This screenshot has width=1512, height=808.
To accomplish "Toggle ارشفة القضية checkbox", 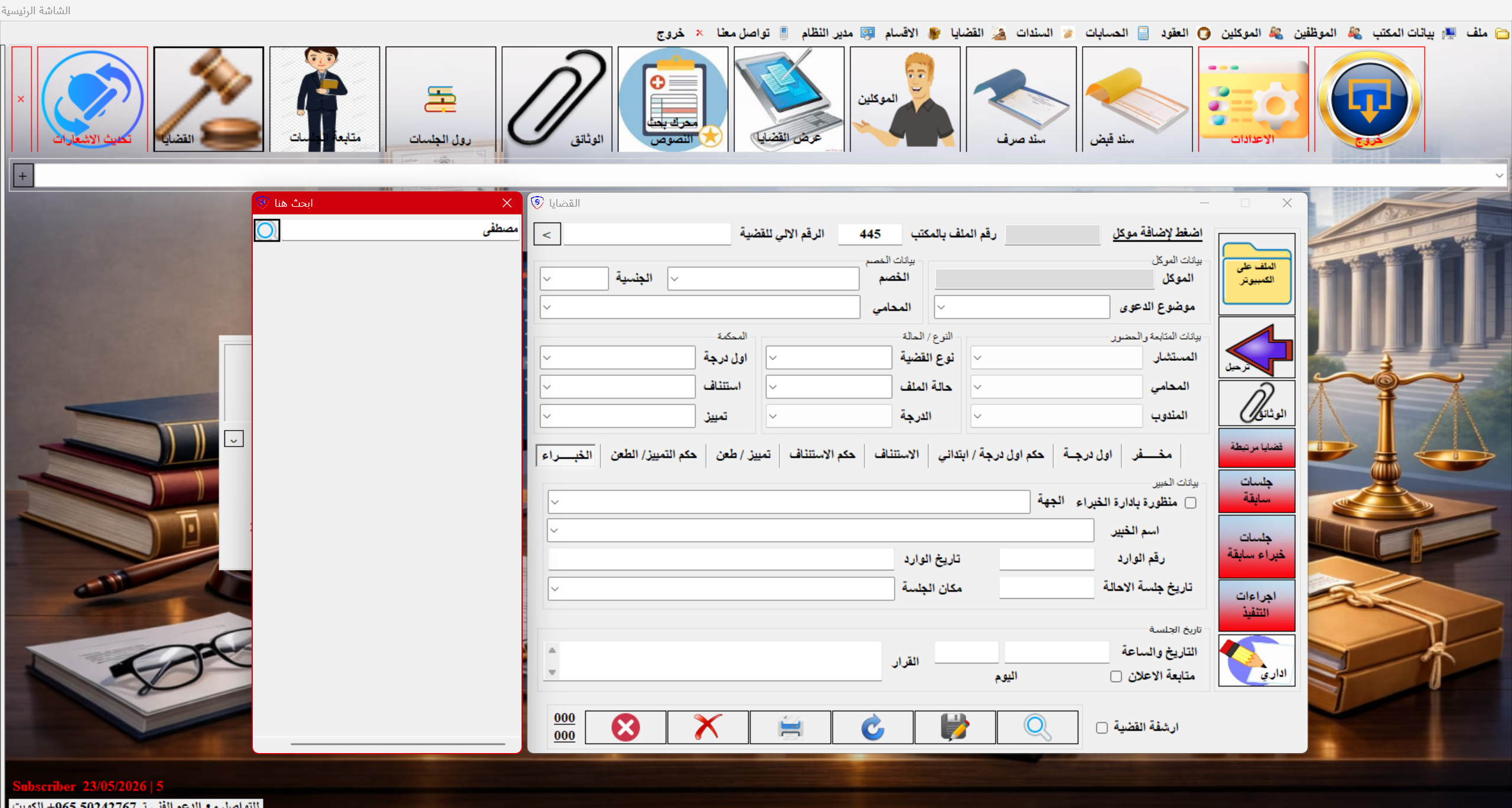I will (1102, 728).
